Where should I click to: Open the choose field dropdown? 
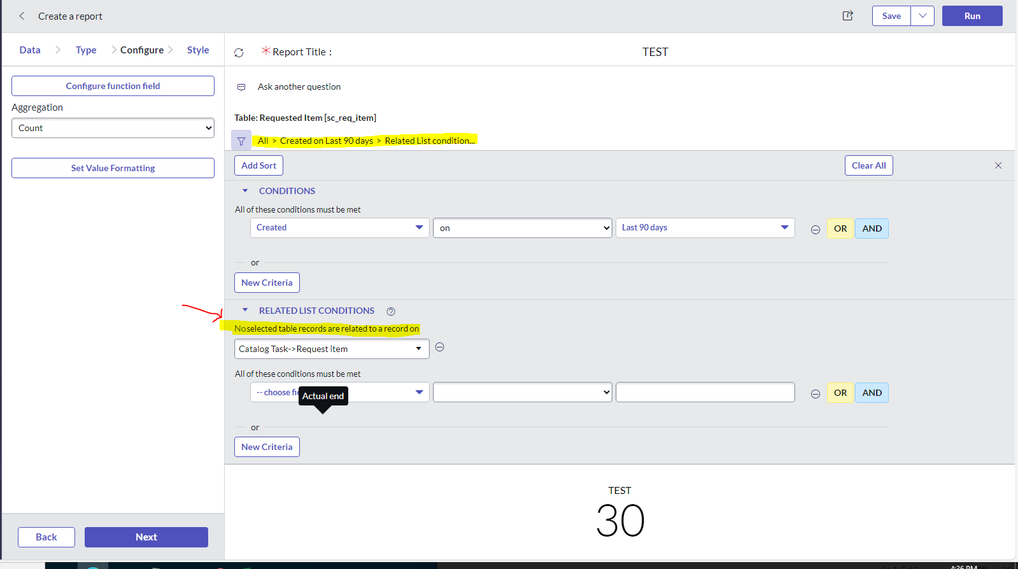click(340, 392)
